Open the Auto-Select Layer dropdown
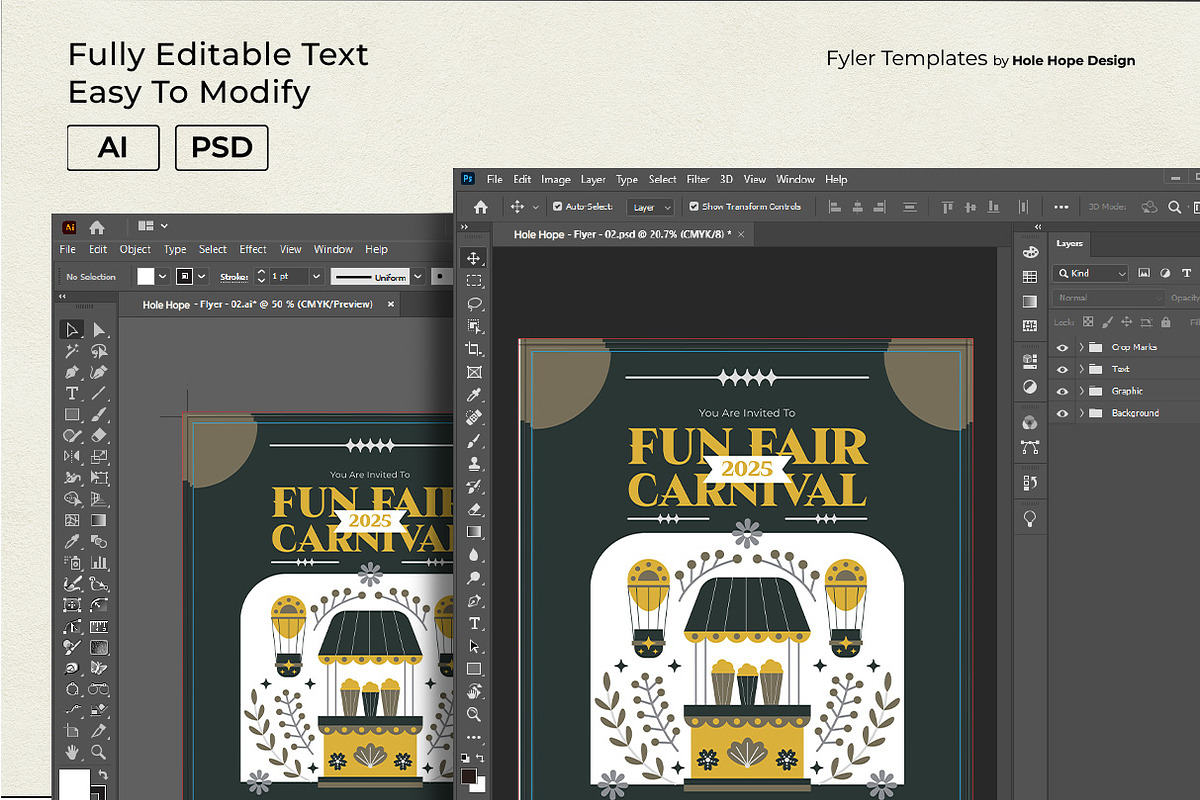The width and height of the screenshot is (1200, 800). pos(652,207)
